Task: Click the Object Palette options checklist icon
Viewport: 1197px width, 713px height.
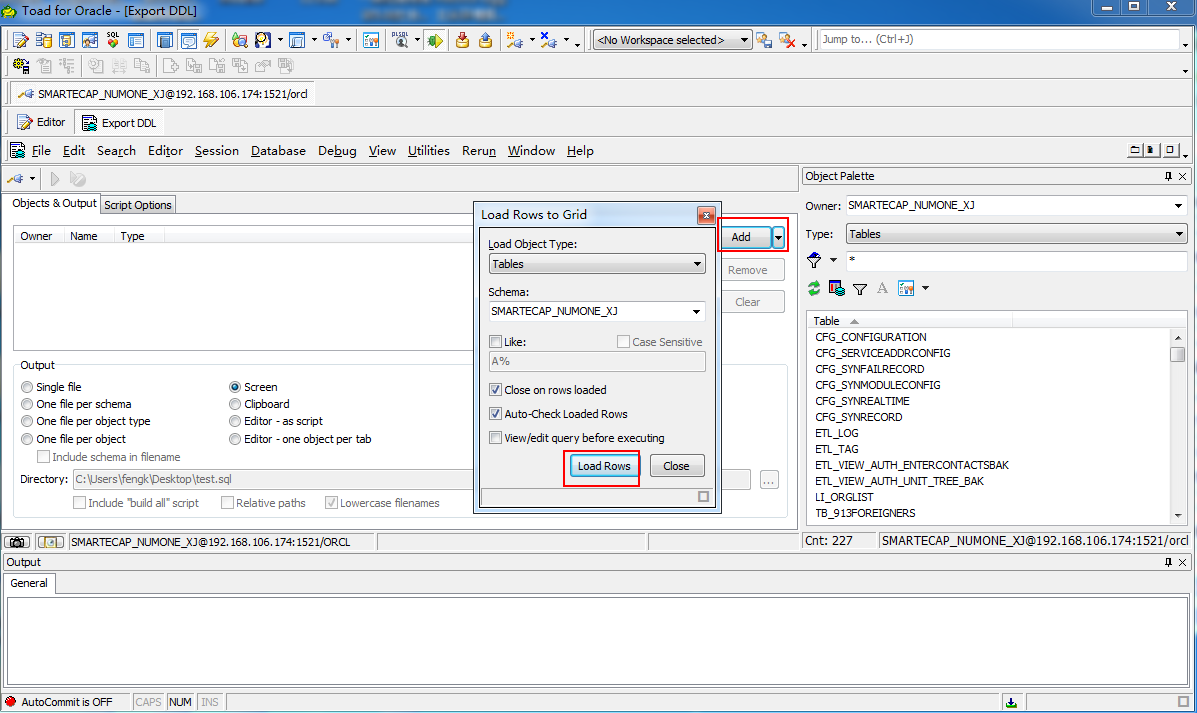Action: point(906,289)
